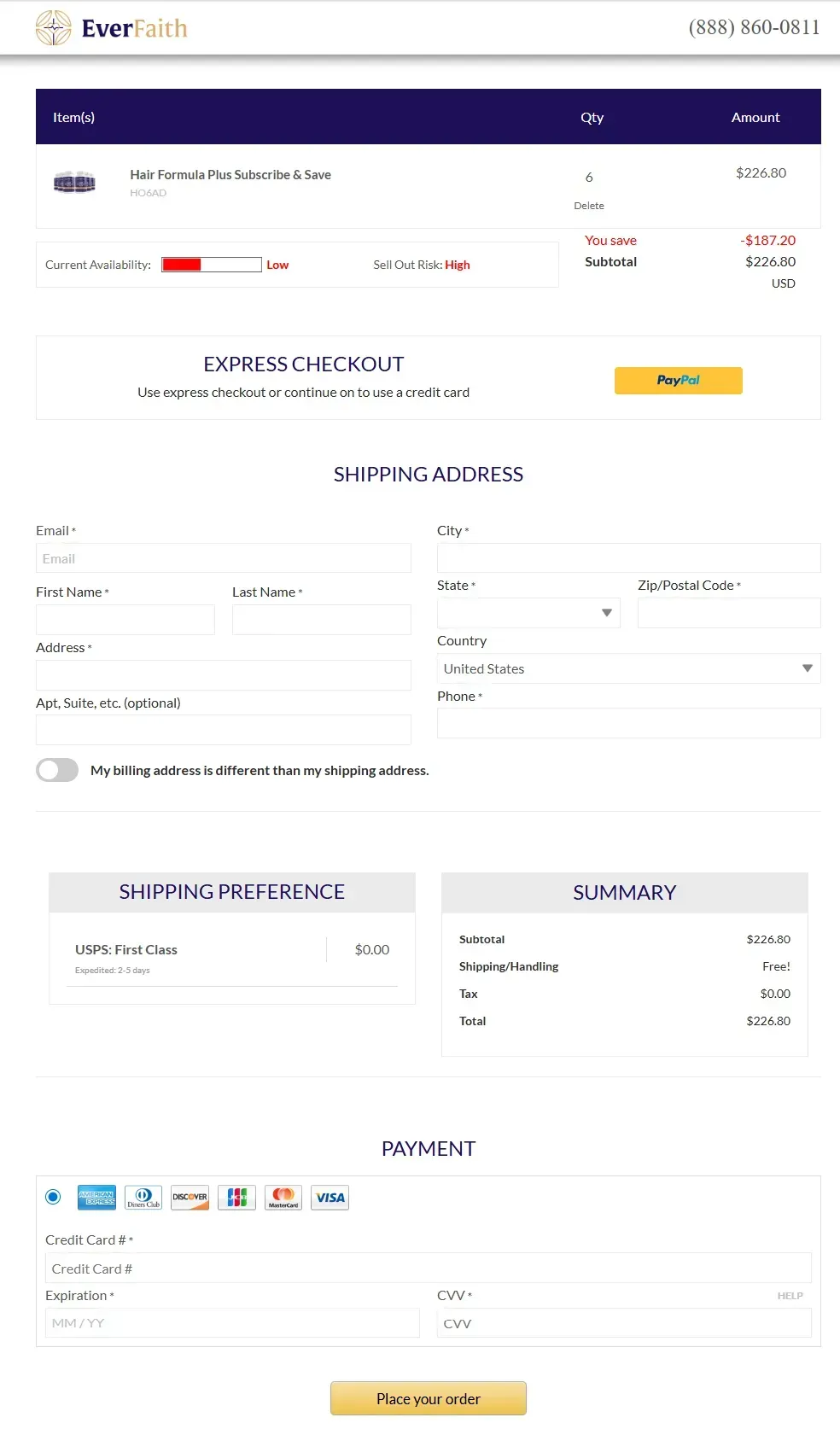Open the State dropdown
Viewport: 840px width, 1429px height.
528,613
